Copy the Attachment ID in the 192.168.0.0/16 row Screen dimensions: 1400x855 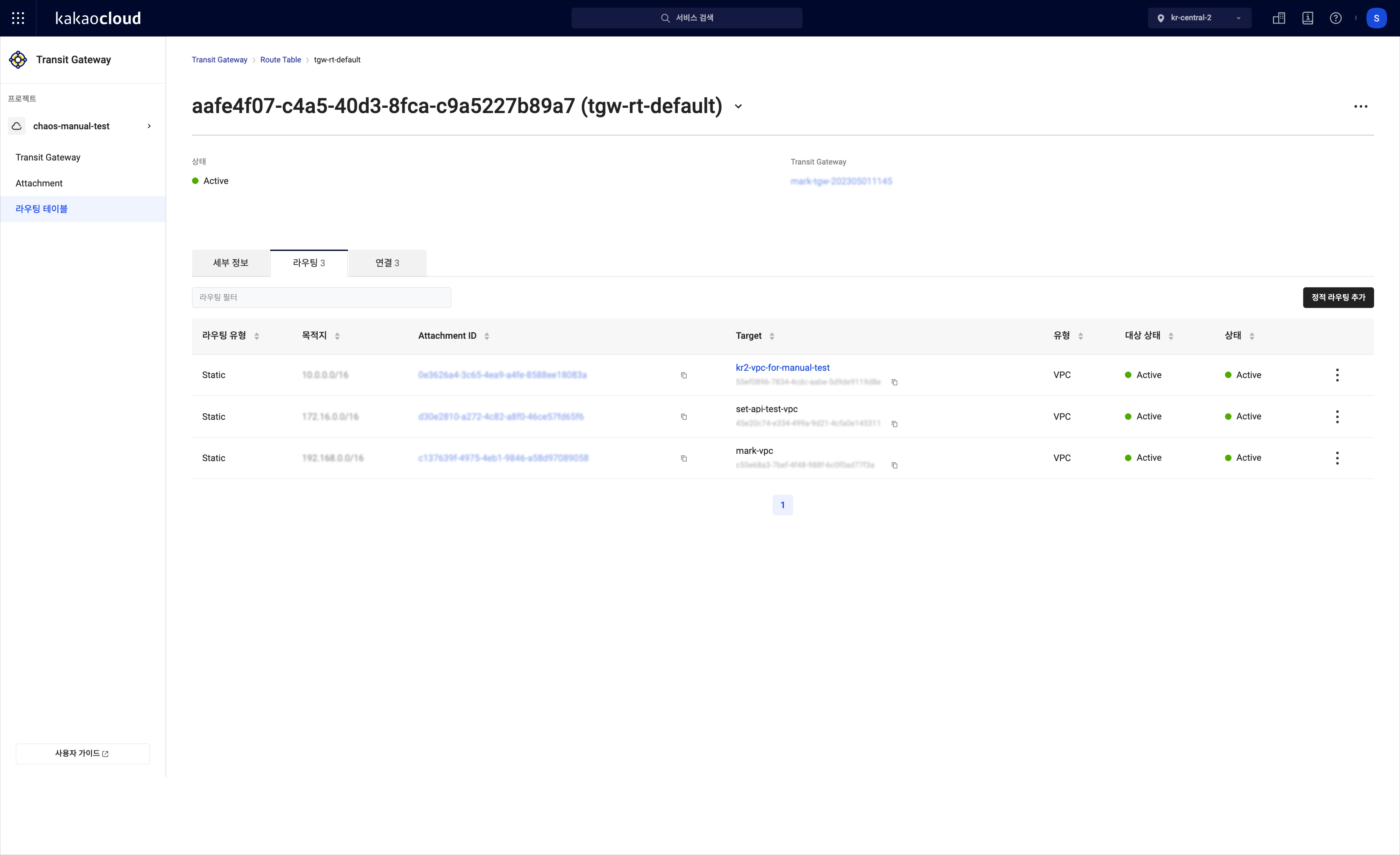coord(684,458)
